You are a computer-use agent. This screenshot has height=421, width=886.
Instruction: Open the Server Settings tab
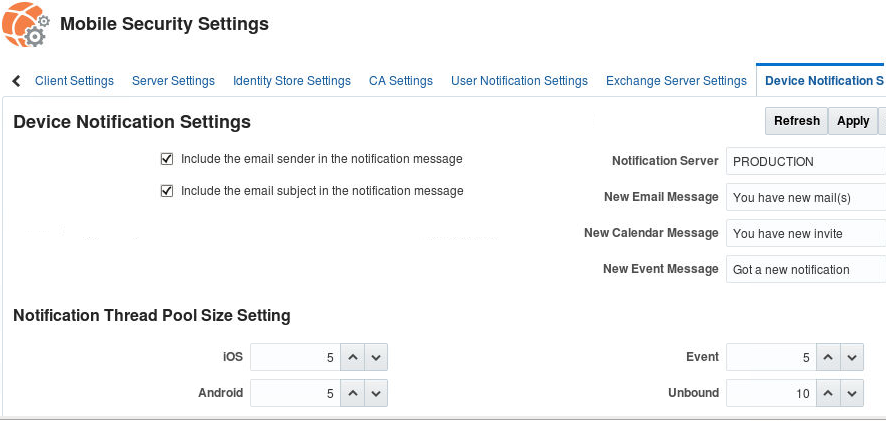[173, 81]
